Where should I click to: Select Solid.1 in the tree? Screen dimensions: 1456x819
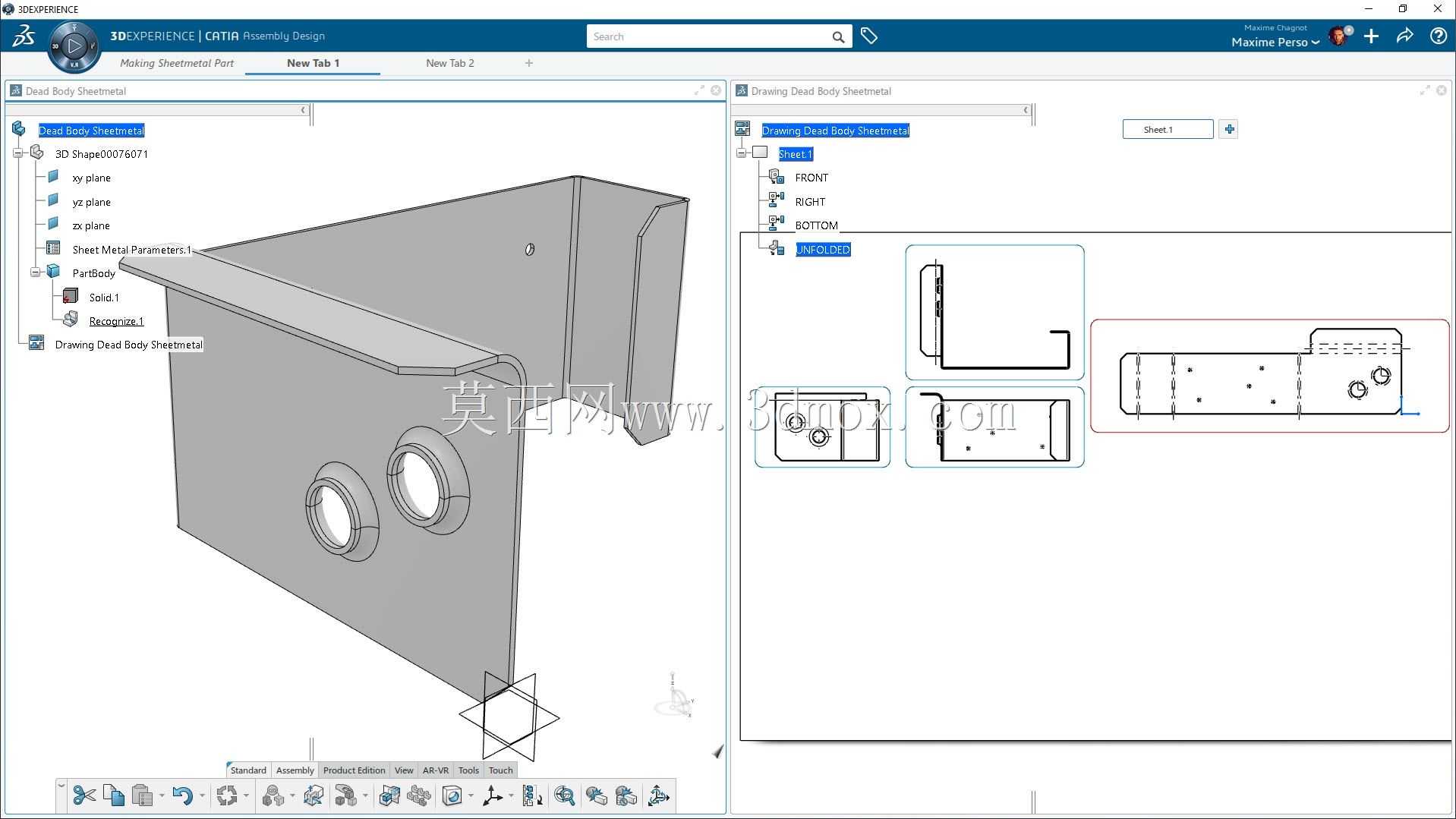point(104,298)
